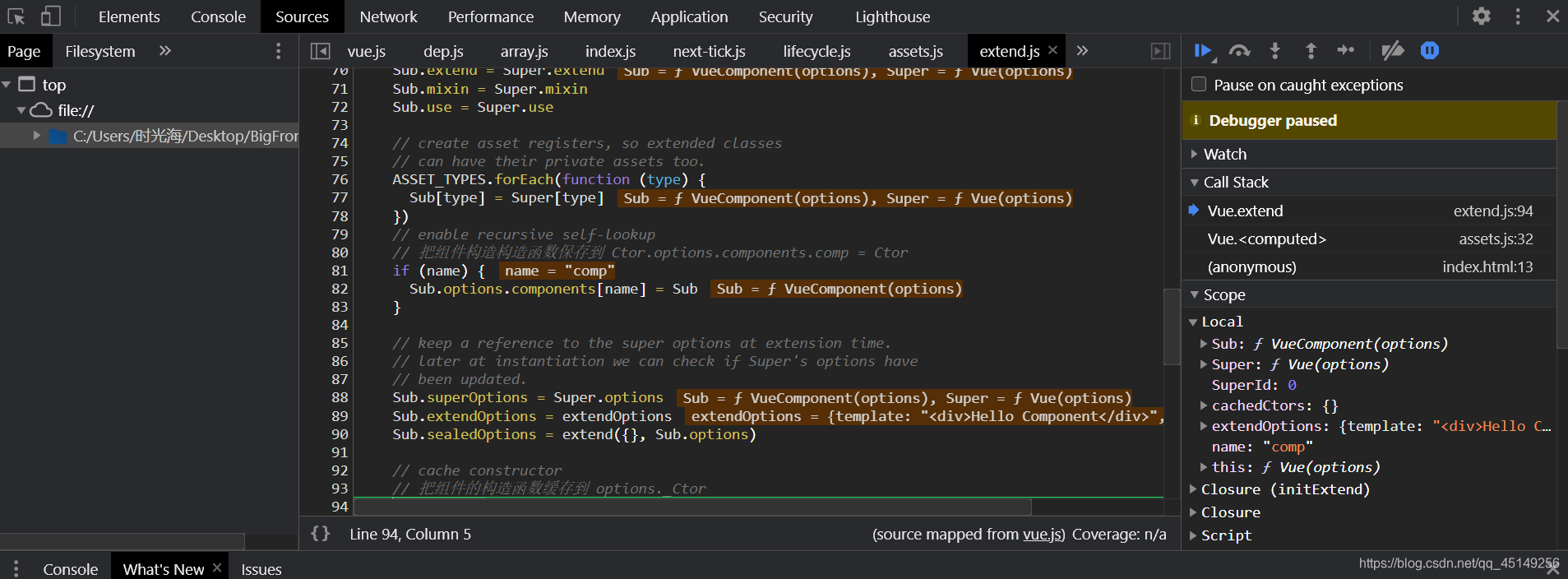Image resolution: width=1568 pixels, height=579 pixels.
Task: Open the index.js file tab
Action: tap(610, 51)
